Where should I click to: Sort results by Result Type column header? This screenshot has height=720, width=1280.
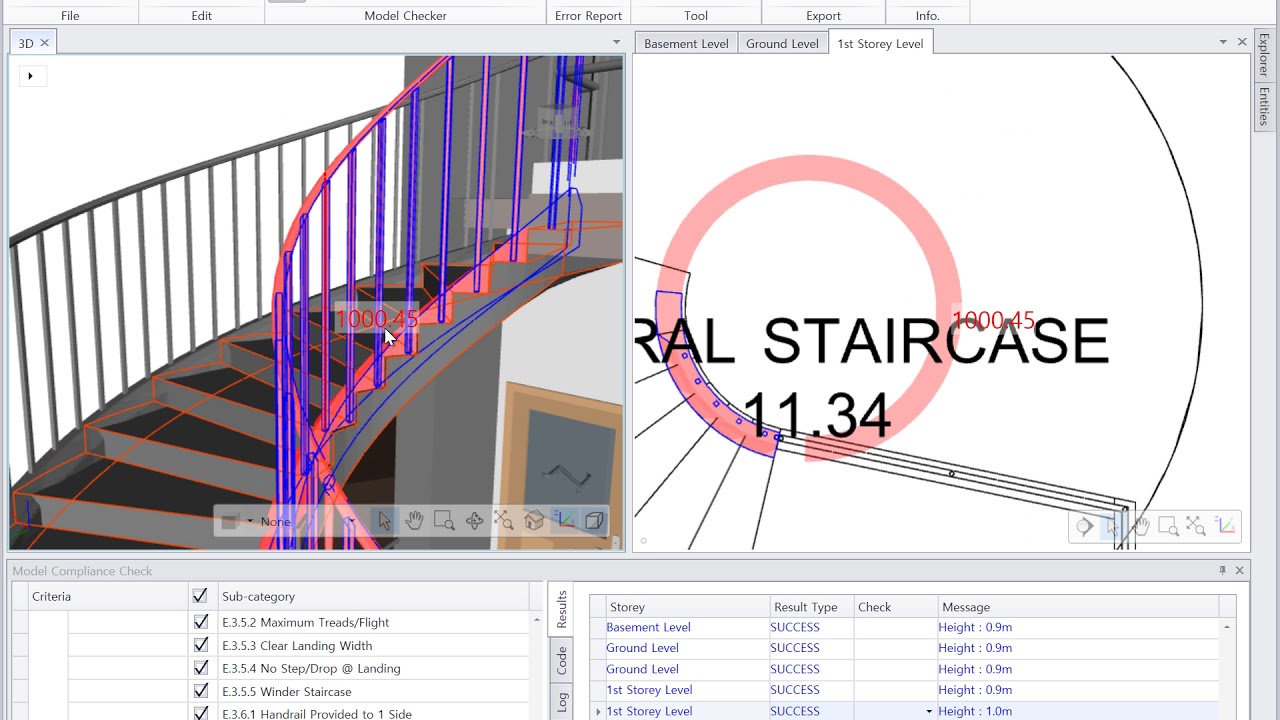pyautogui.click(x=810, y=607)
